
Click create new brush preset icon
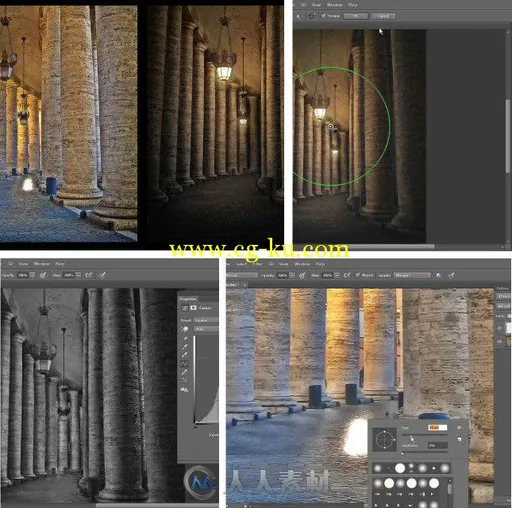[460, 440]
